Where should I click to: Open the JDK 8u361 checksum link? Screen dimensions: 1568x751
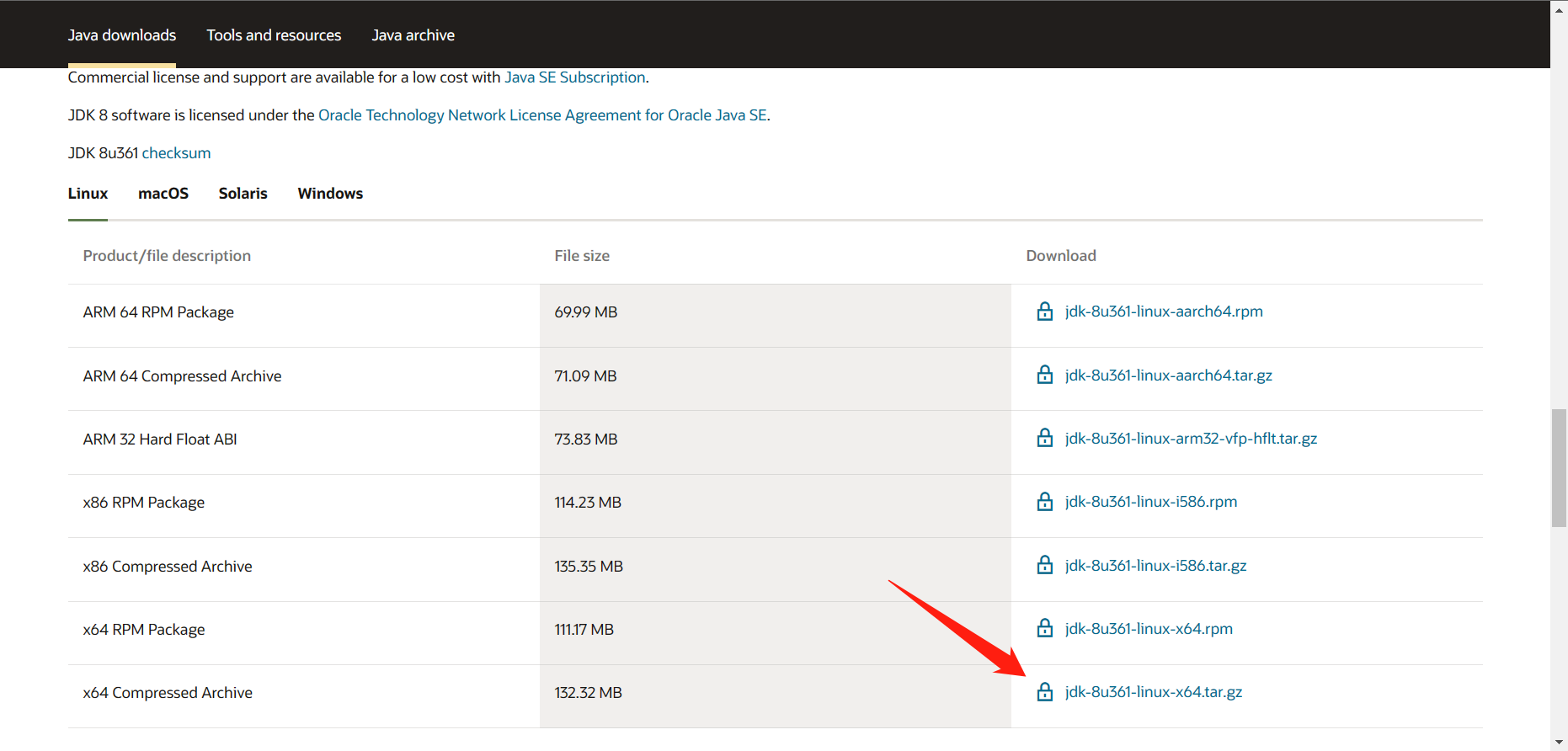[x=176, y=153]
